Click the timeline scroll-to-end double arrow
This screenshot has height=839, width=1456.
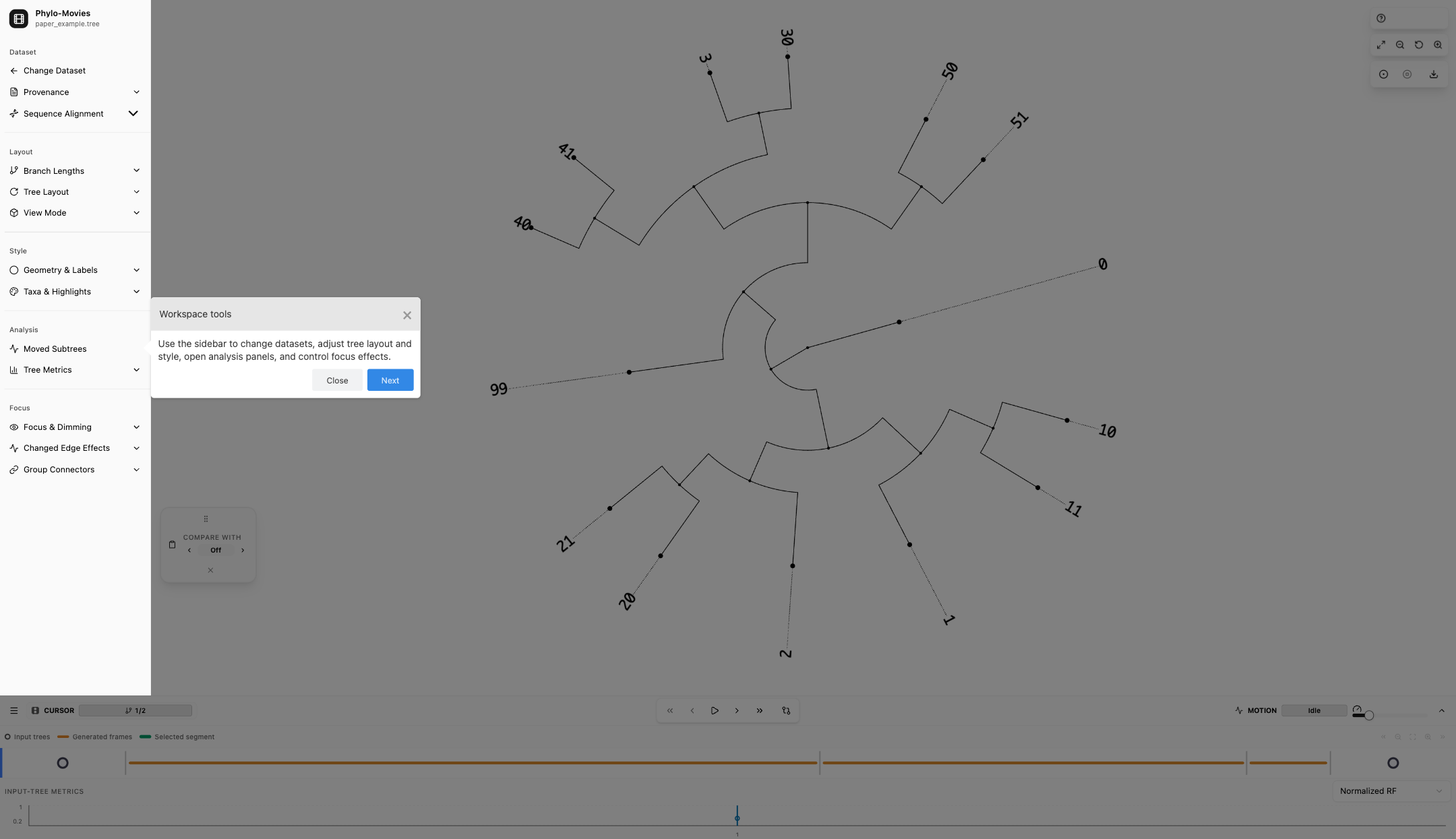(x=1443, y=737)
